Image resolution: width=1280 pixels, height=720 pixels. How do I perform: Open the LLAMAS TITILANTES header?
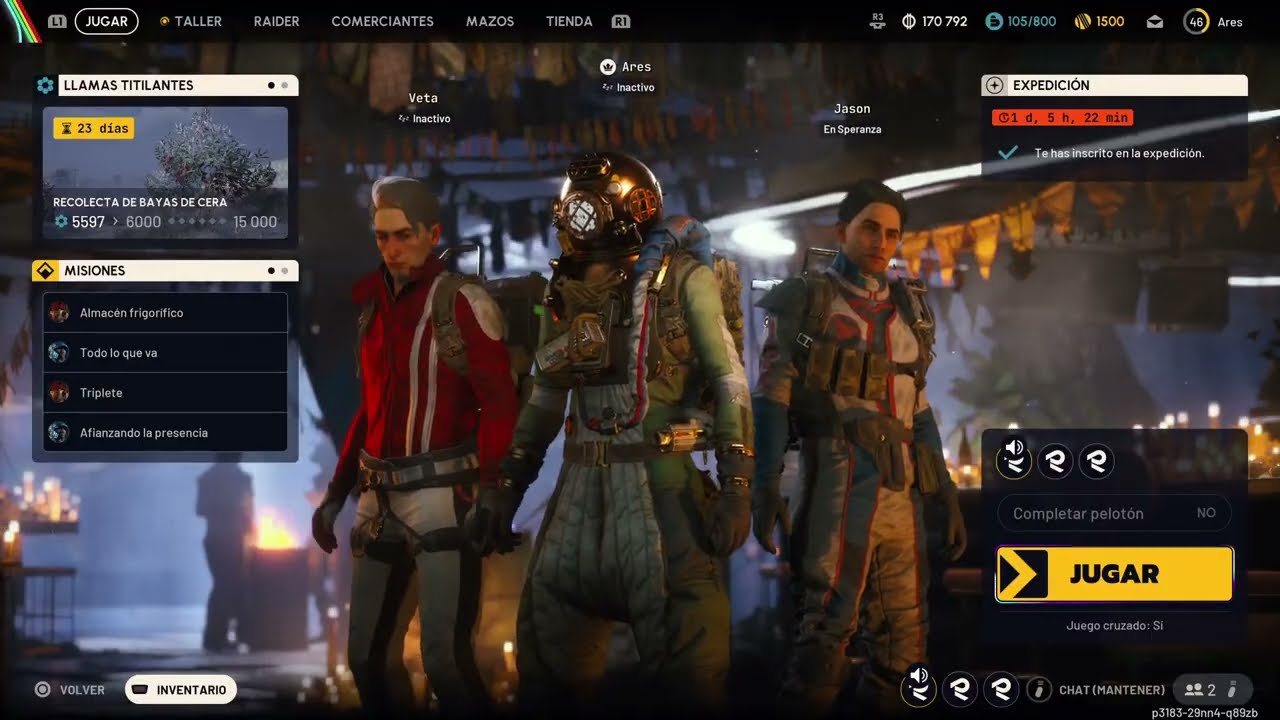[x=178, y=85]
